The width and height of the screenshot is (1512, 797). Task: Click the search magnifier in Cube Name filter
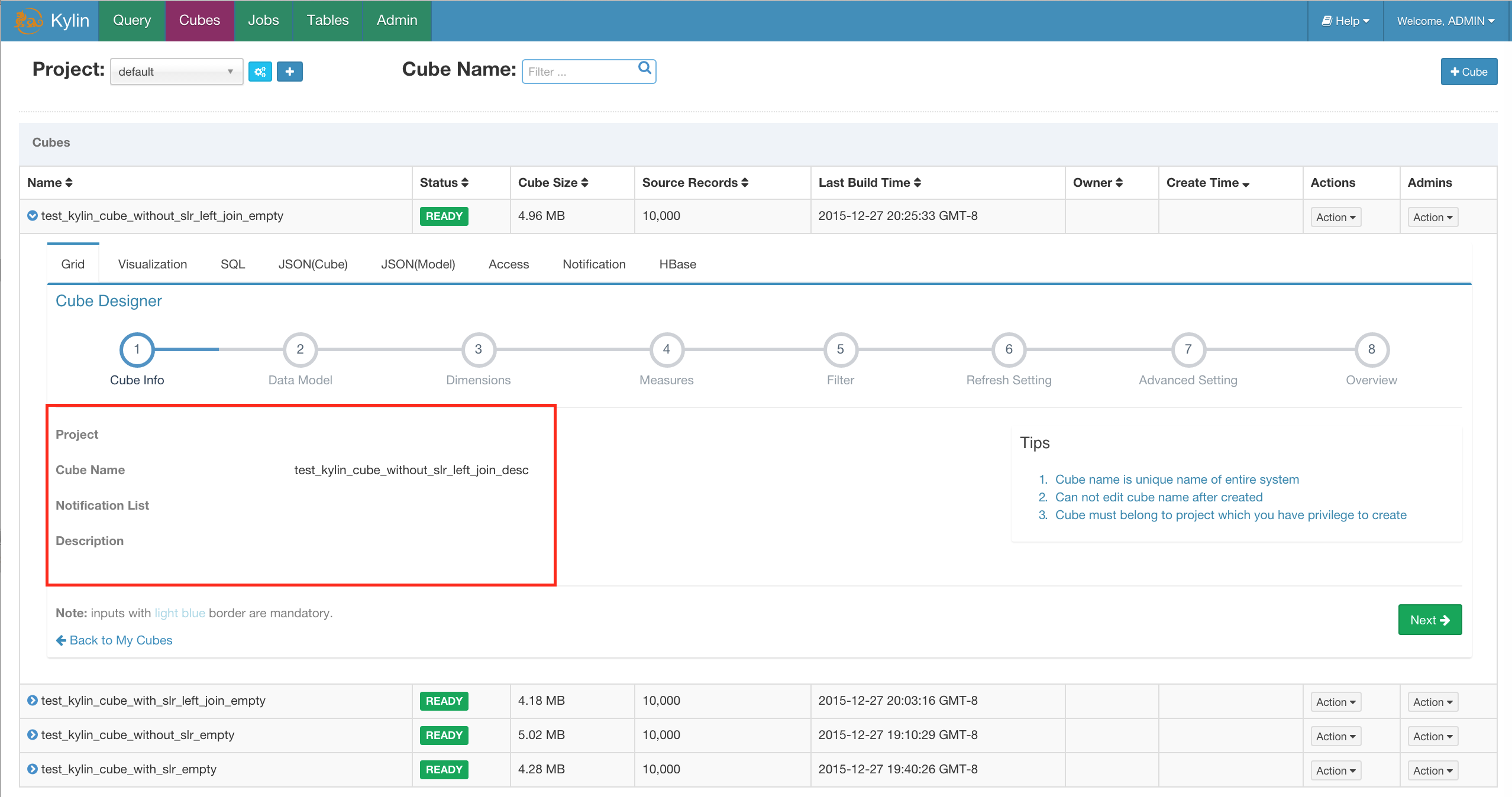tap(645, 69)
